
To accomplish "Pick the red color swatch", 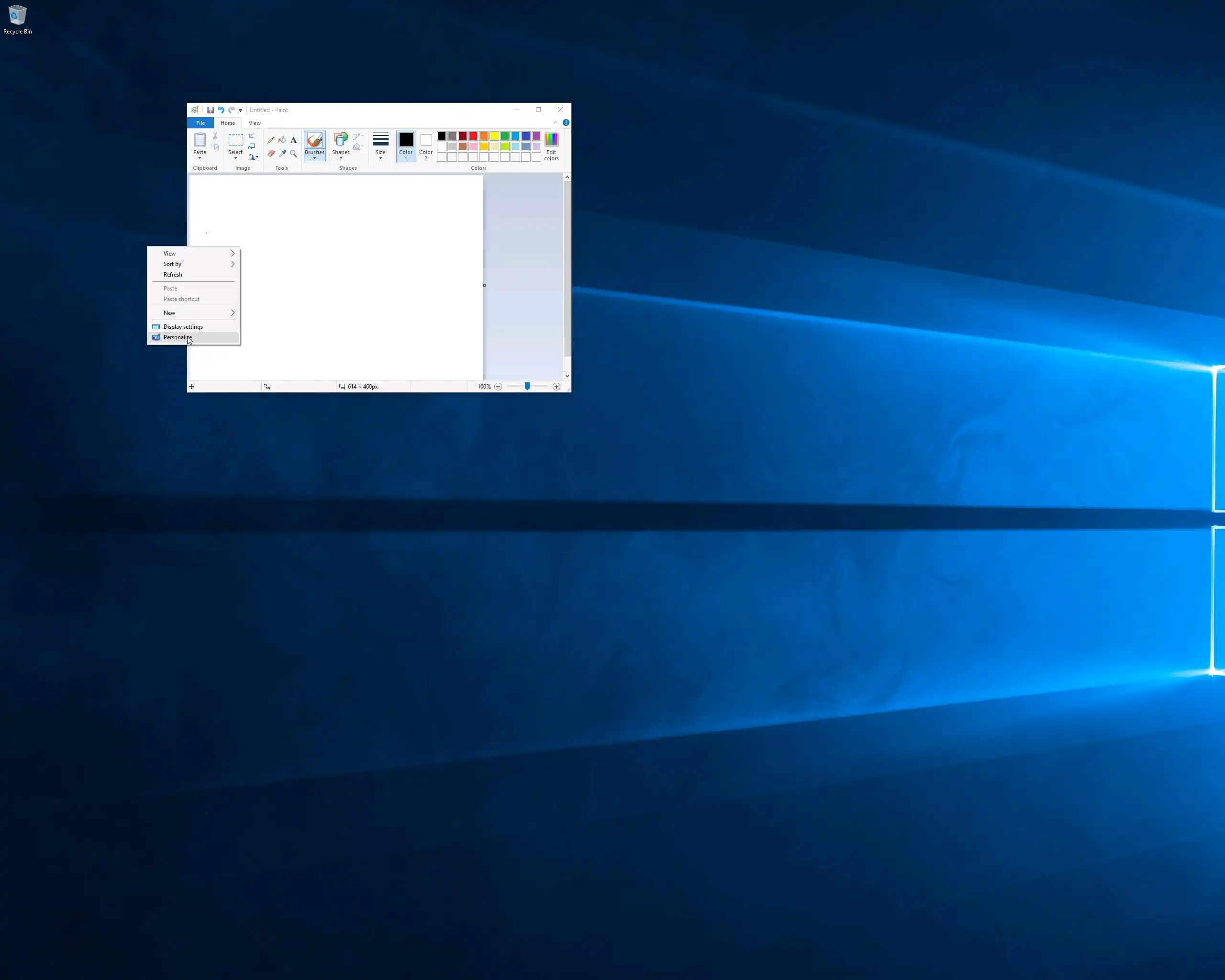I will click(x=473, y=136).
